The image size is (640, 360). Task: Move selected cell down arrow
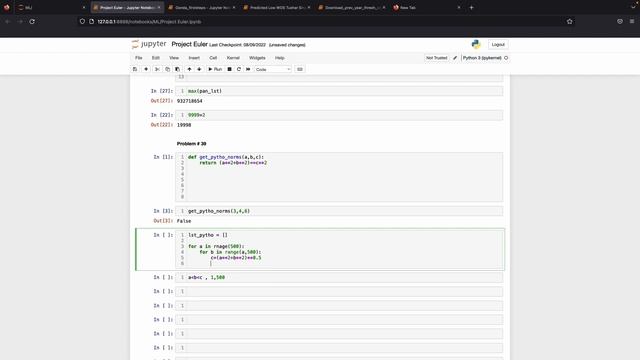(x=199, y=69)
